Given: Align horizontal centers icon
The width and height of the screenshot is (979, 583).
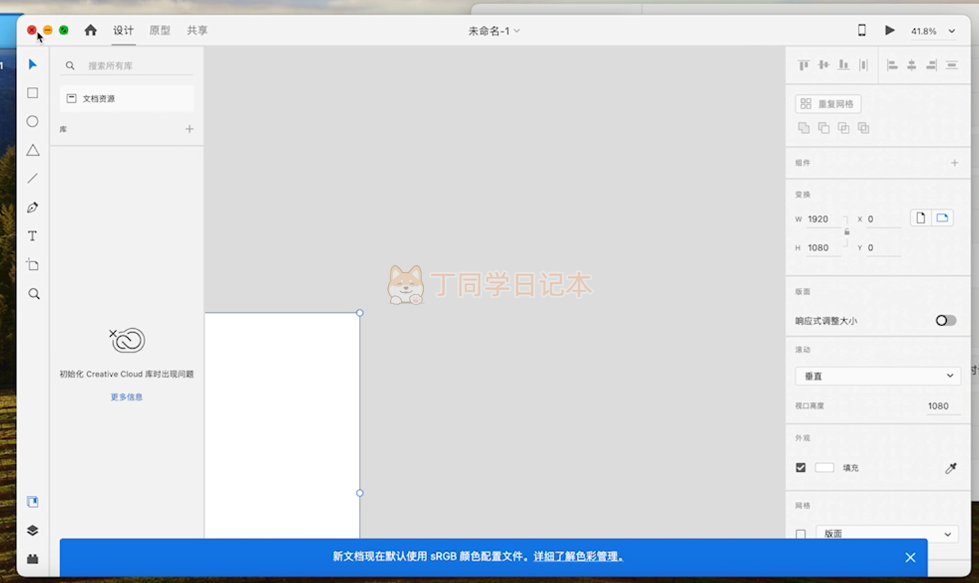Looking at the screenshot, I should click(x=912, y=65).
